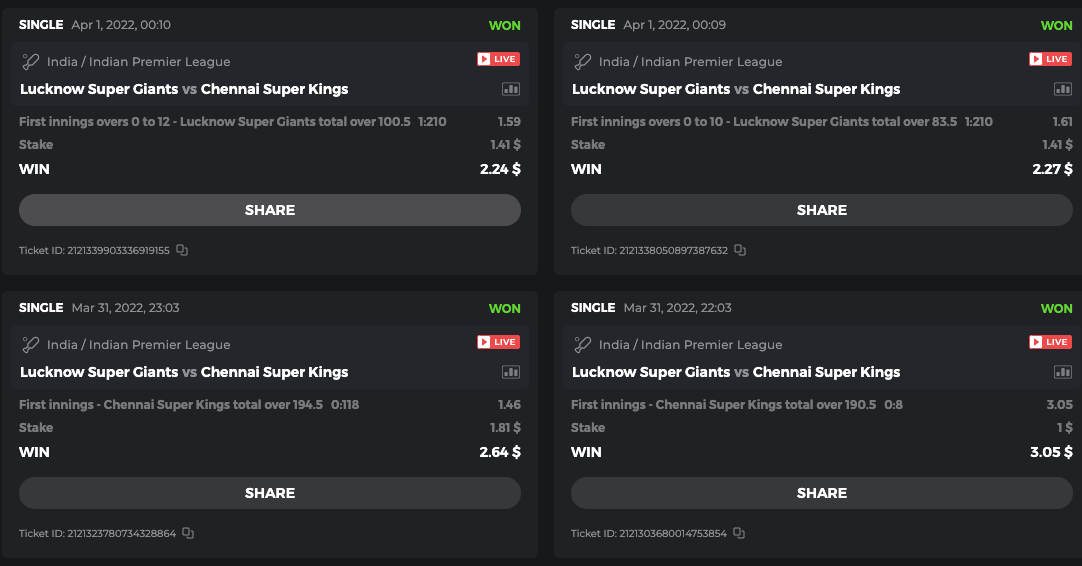
Task: Click the LIVE badge on the 00:09 bet
Action: click(1050, 59)
